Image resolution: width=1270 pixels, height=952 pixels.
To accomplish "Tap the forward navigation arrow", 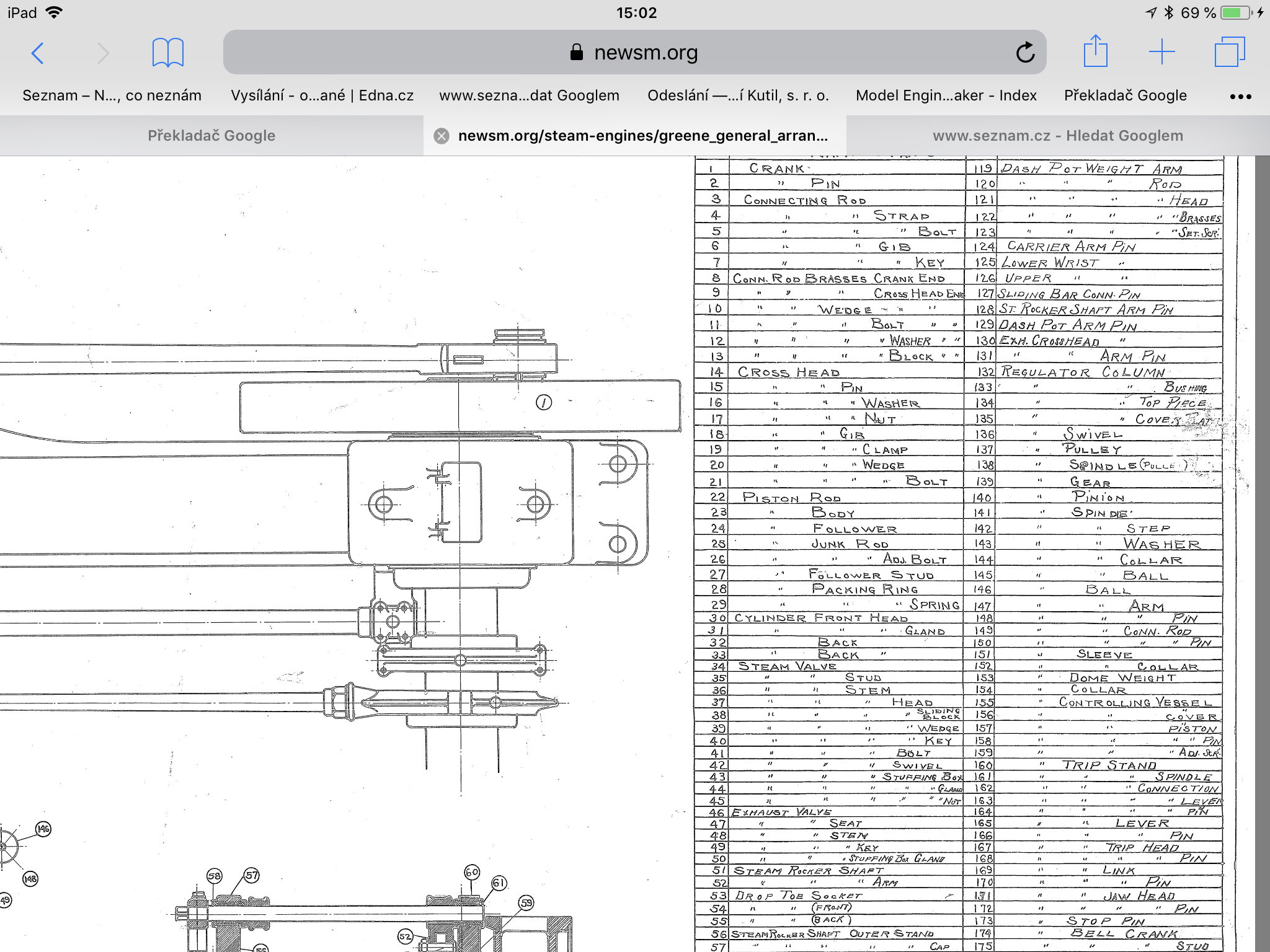I will coord(103,53).
